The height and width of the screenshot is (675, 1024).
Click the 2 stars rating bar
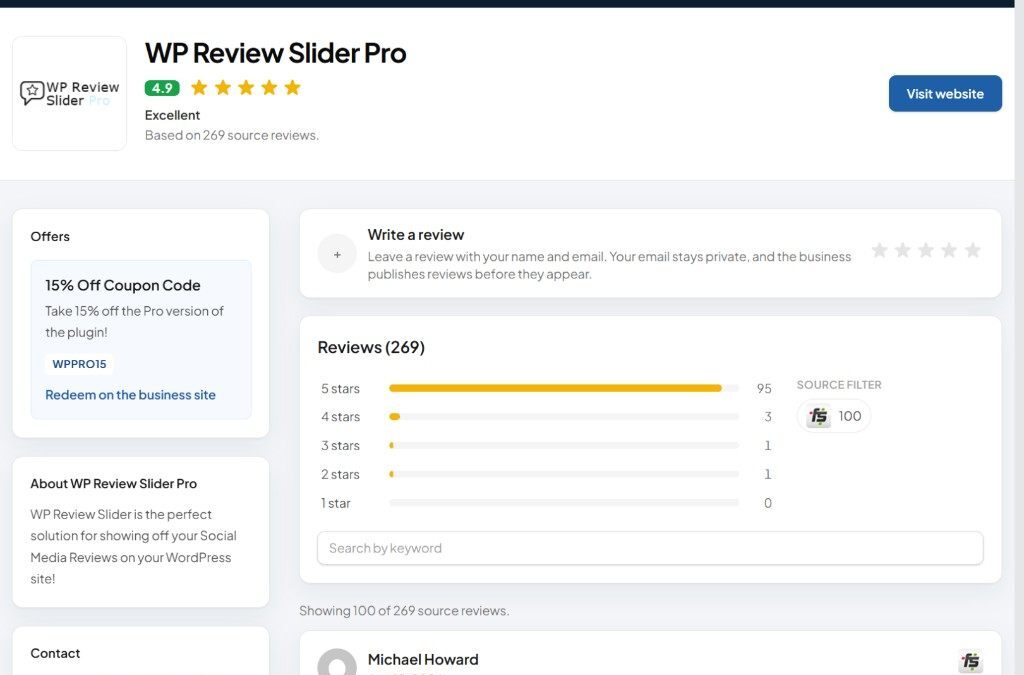coord(564,474)
